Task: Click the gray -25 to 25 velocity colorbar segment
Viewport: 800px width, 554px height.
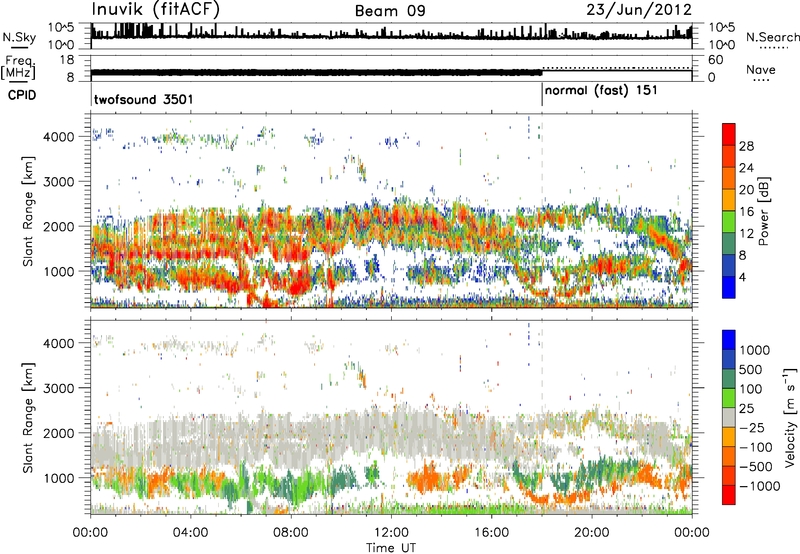Action: click(729, 417)
